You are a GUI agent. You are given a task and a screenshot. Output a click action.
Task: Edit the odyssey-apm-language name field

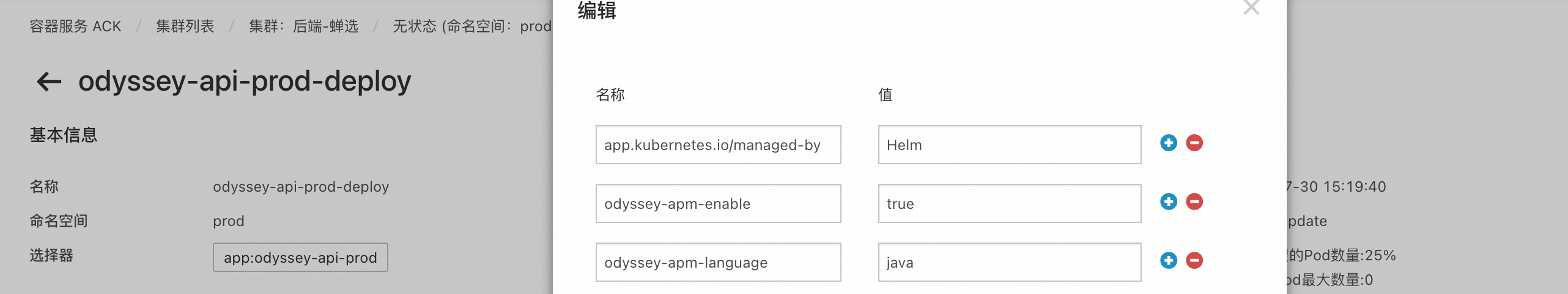point(719,262)
